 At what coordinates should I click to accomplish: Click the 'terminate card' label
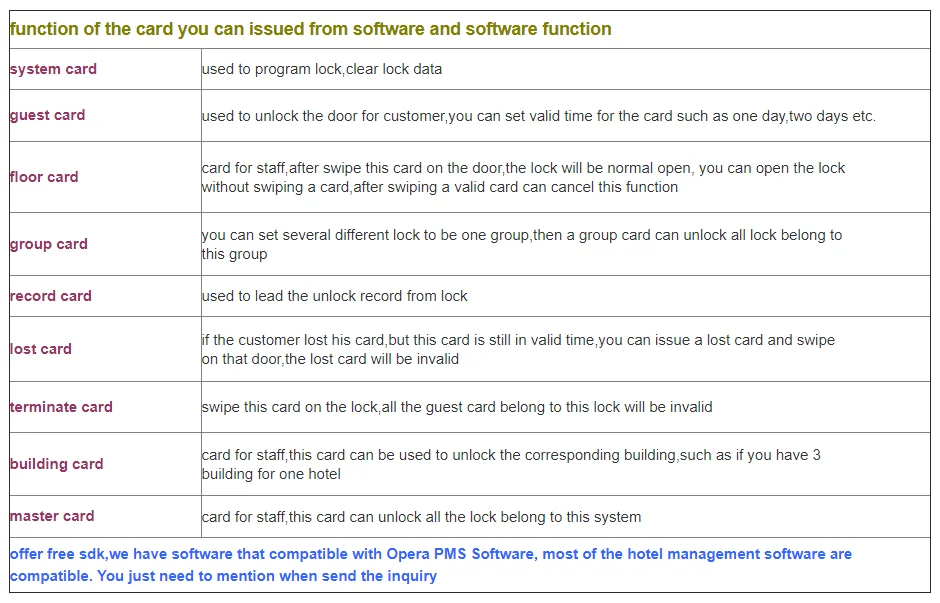click(61, 407)
